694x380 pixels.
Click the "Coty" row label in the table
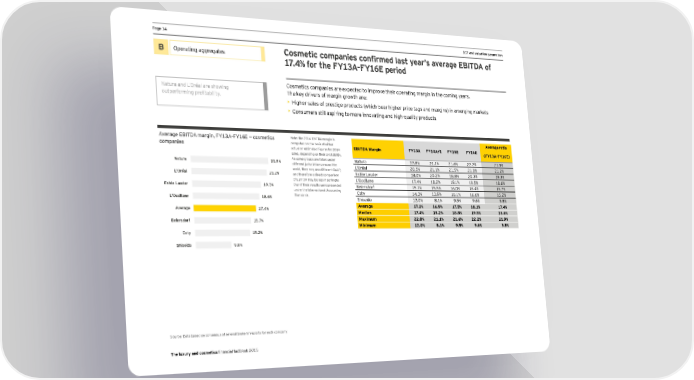(x=361, y=193)
